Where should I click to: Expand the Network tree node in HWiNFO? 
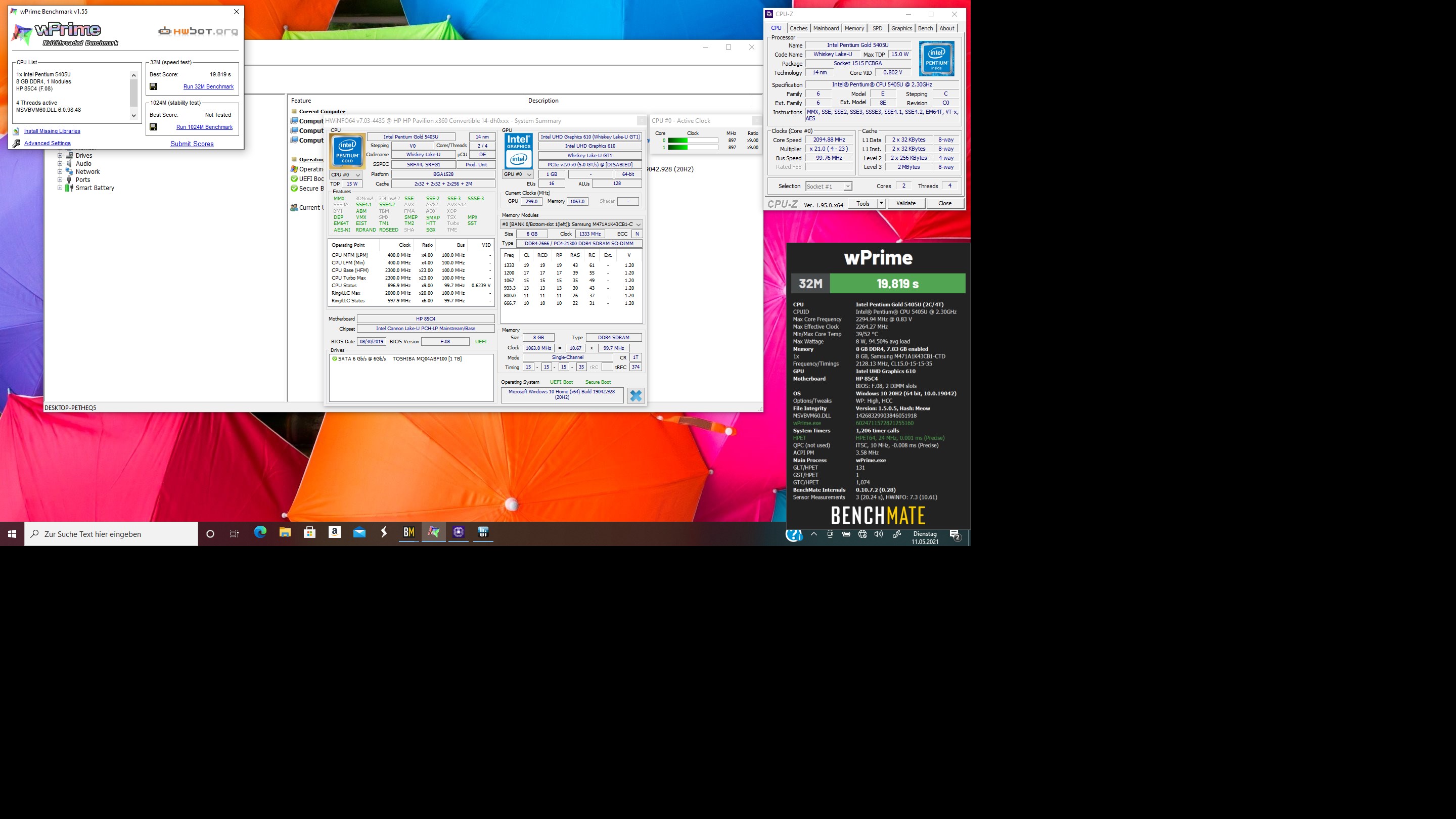pos(60,172)
